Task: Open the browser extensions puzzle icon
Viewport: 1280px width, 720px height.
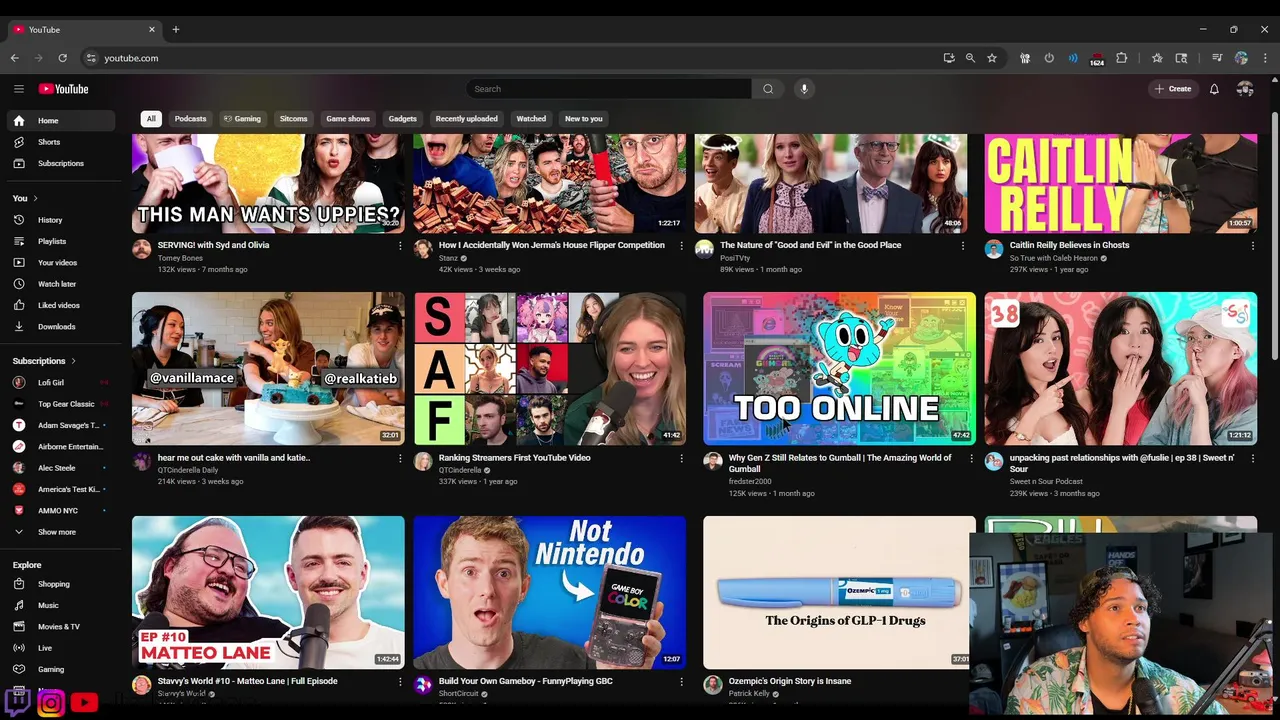Action: (1121, 58)
